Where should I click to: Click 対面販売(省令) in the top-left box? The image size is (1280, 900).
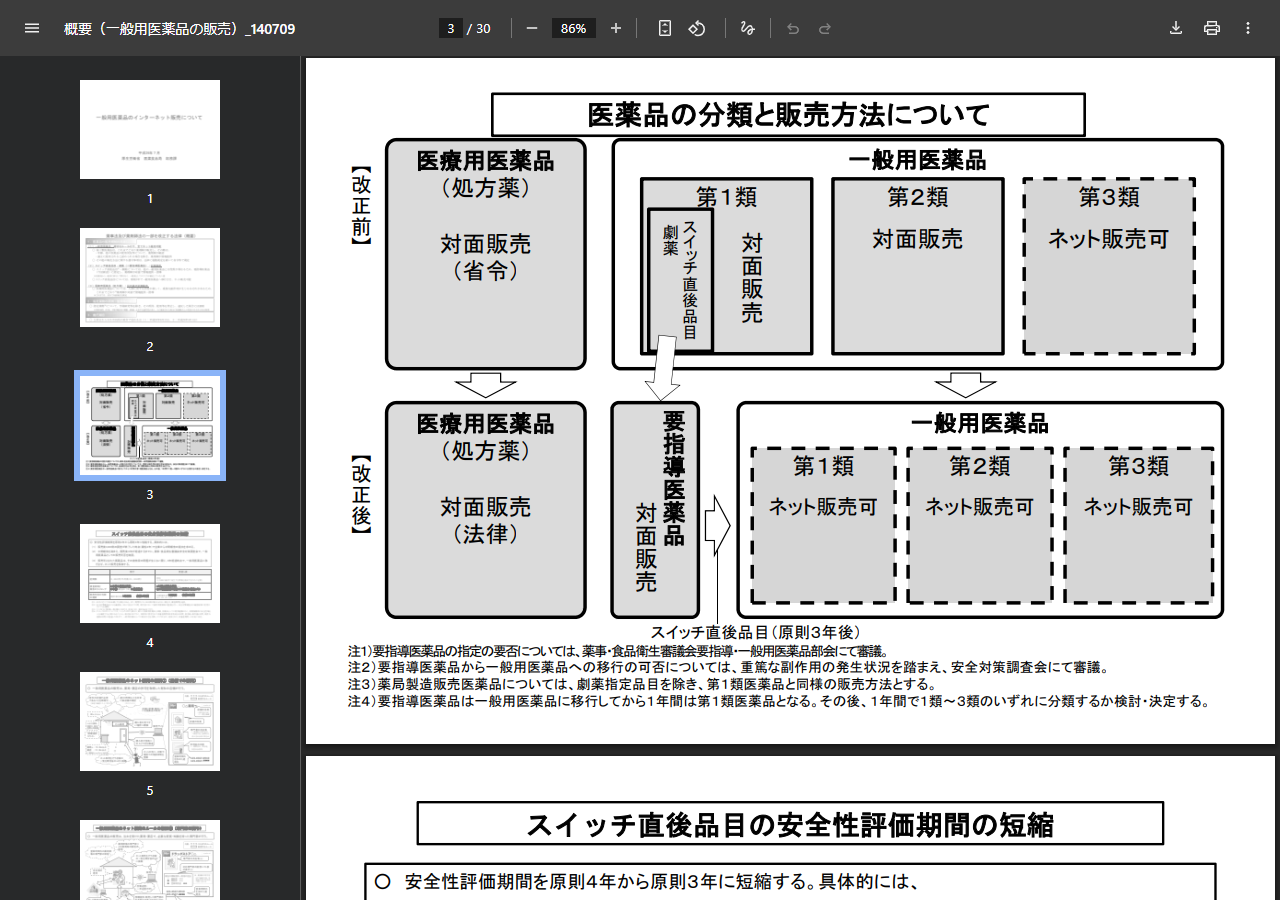(486, 257)
